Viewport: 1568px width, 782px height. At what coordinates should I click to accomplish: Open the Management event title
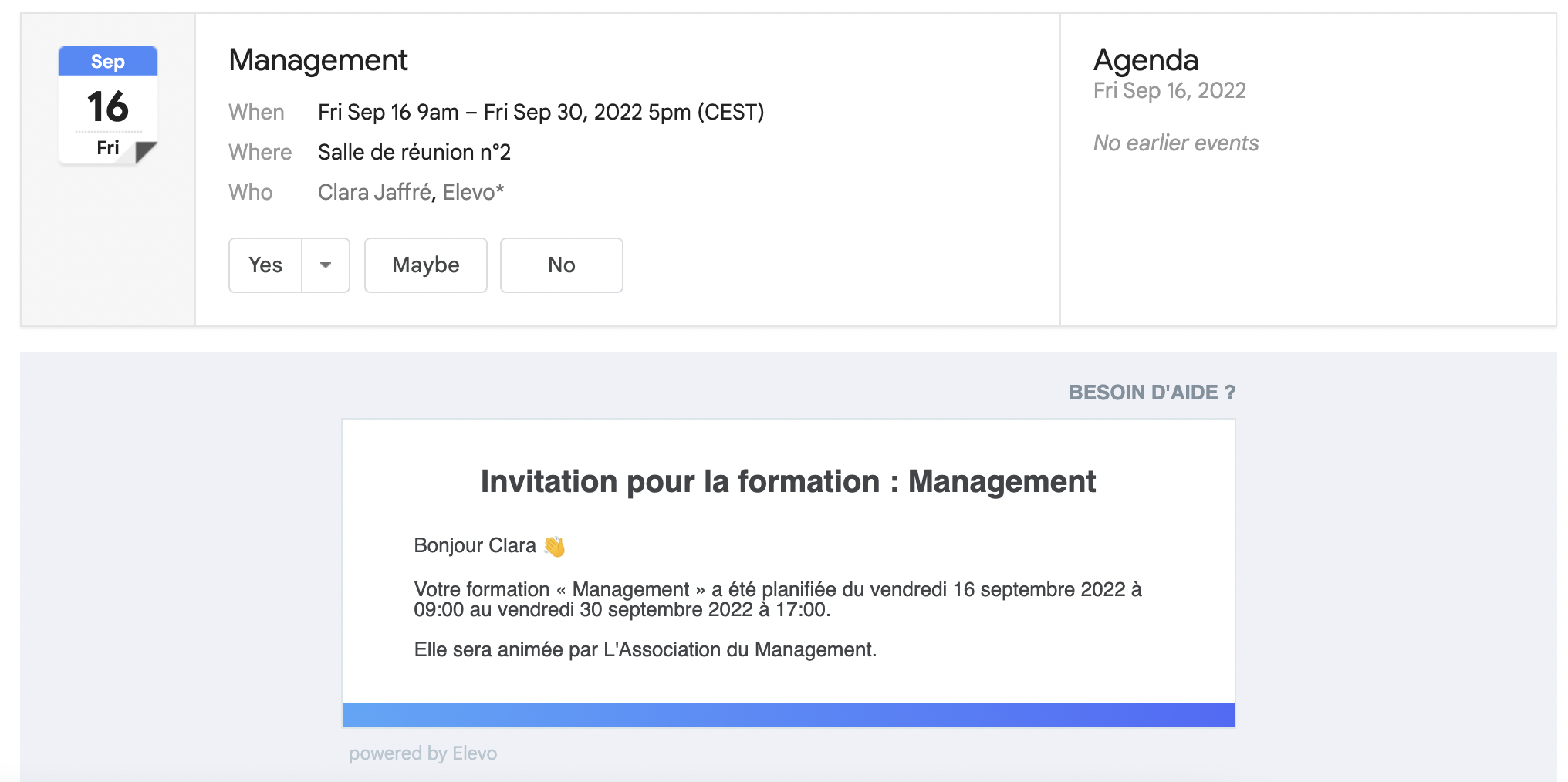318,60
